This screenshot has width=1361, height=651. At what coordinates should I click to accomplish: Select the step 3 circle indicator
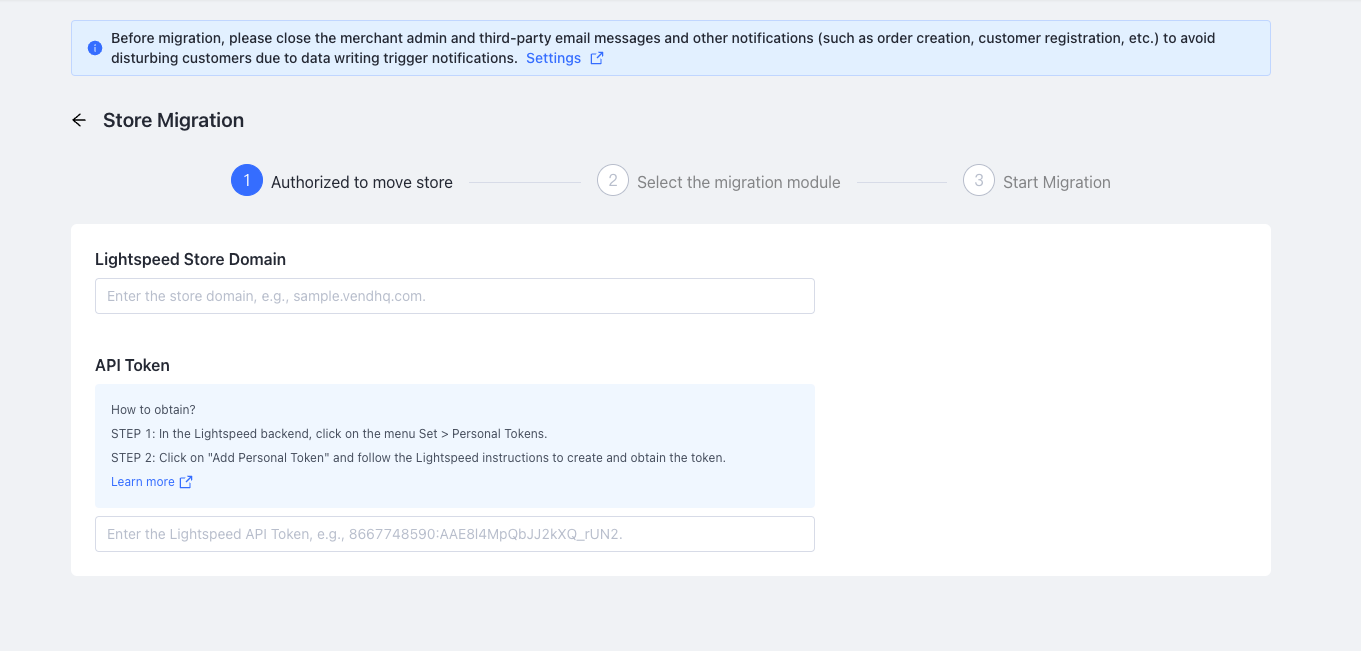979,181
